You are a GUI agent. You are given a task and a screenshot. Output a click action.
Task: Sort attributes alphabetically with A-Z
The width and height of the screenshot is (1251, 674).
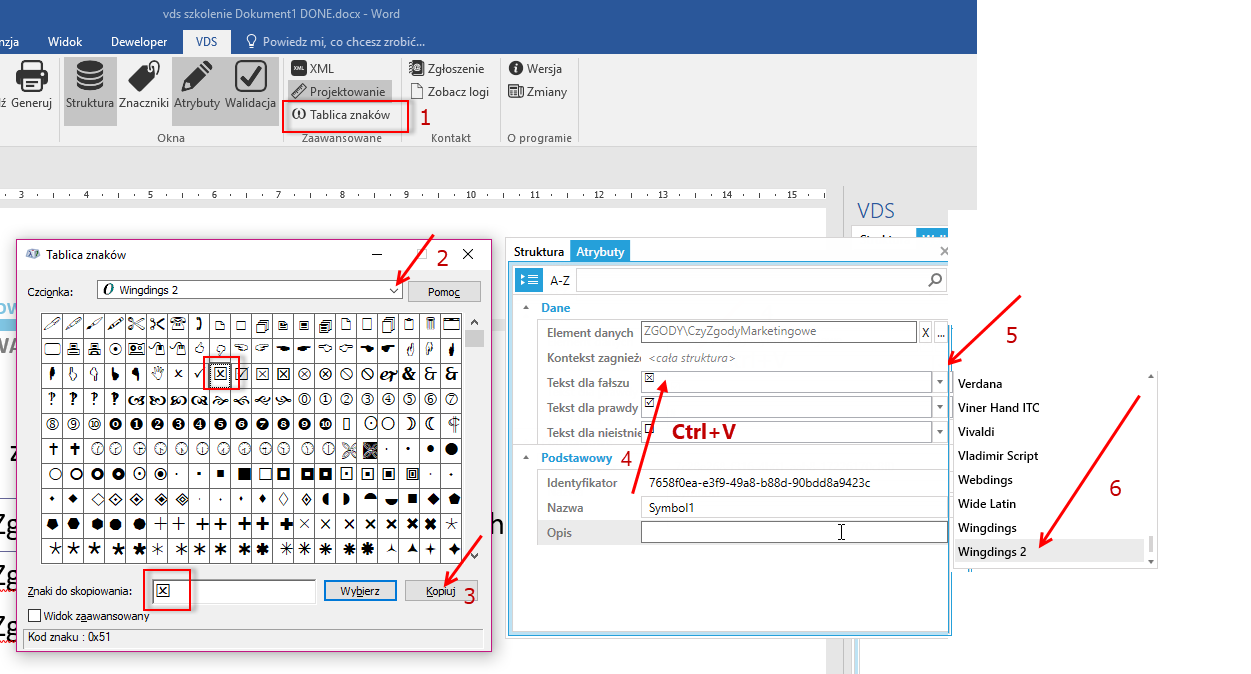coord(560,280)
